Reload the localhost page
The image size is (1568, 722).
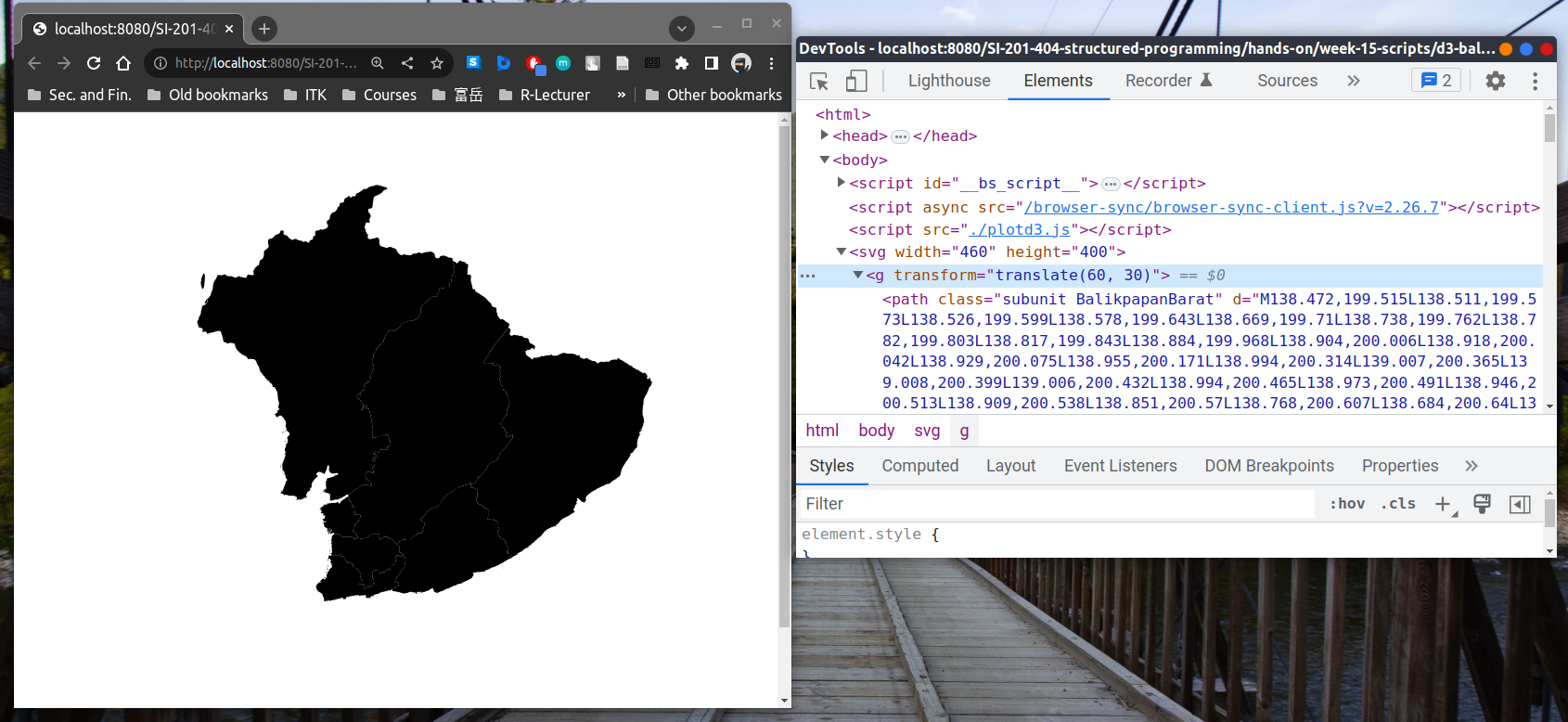click(x=94, y=63)
